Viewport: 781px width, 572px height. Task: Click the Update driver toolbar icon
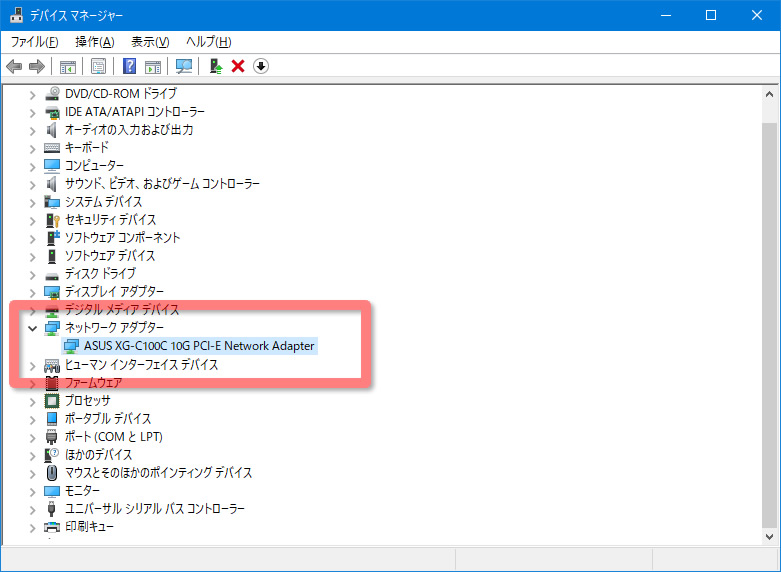(x=216, y=66)
